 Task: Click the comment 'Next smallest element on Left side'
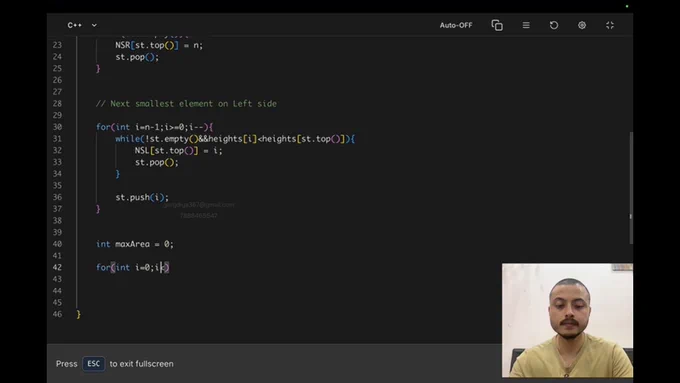point(186,104)
